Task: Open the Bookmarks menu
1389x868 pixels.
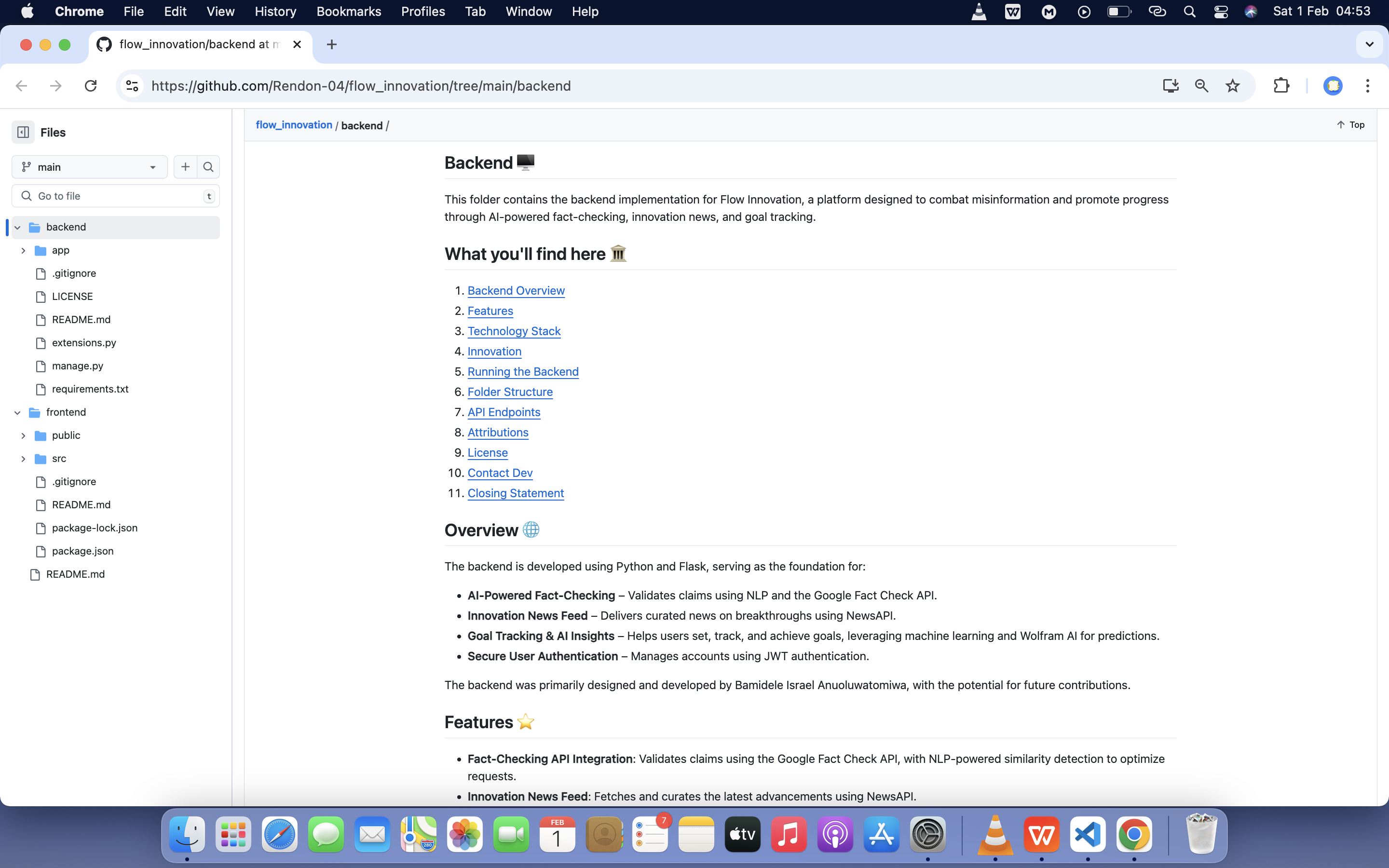Action: (348, 11)
